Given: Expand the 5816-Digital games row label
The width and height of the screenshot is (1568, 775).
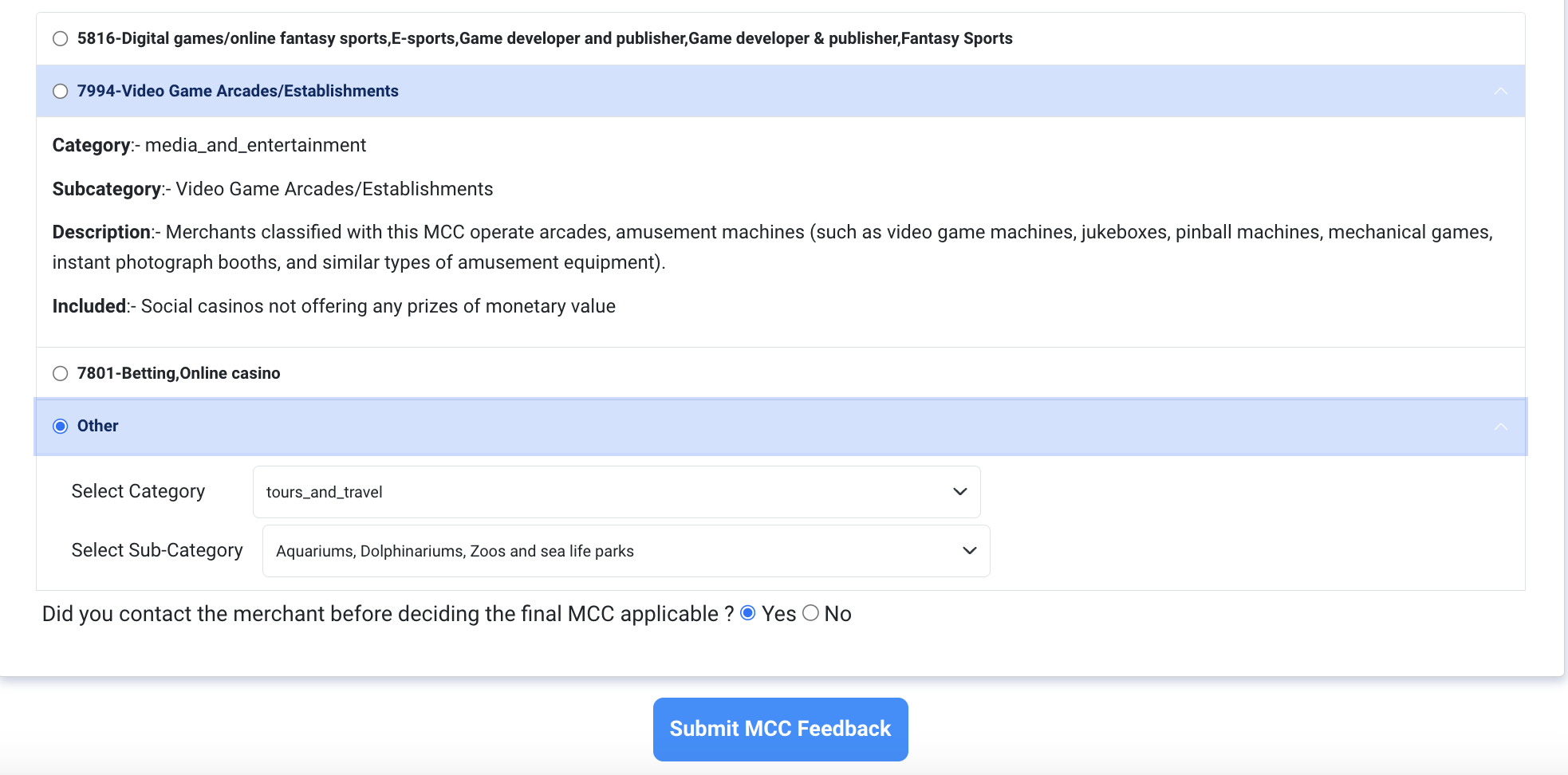Looking at the screenshot, I should click(x=544, y=39).
